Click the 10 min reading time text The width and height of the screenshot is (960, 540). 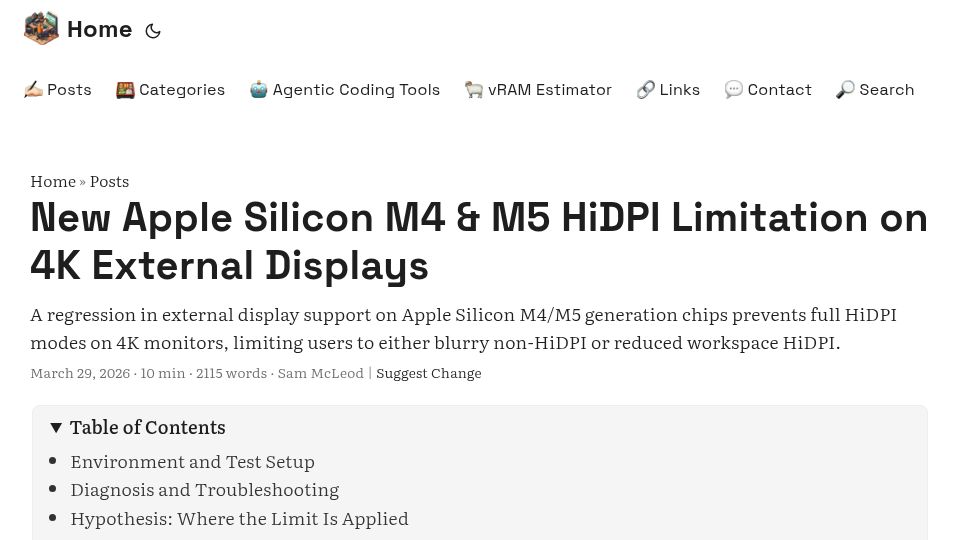coord(163,373)
